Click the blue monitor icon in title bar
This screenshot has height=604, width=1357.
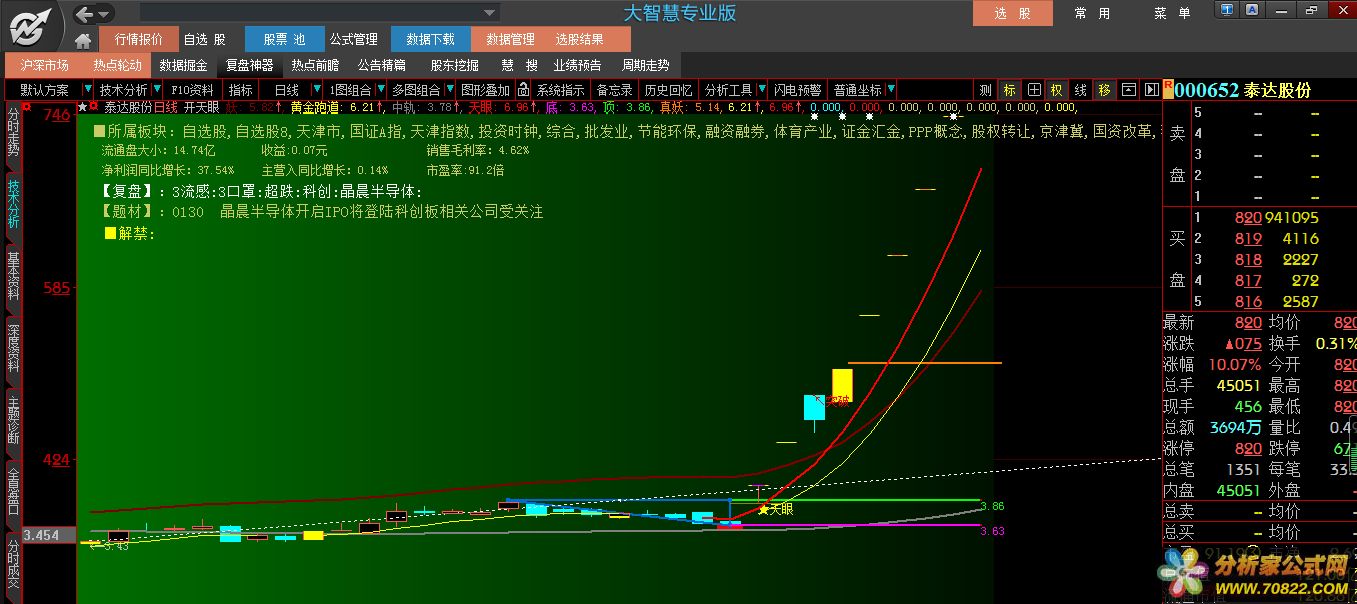click(1226, 10)
